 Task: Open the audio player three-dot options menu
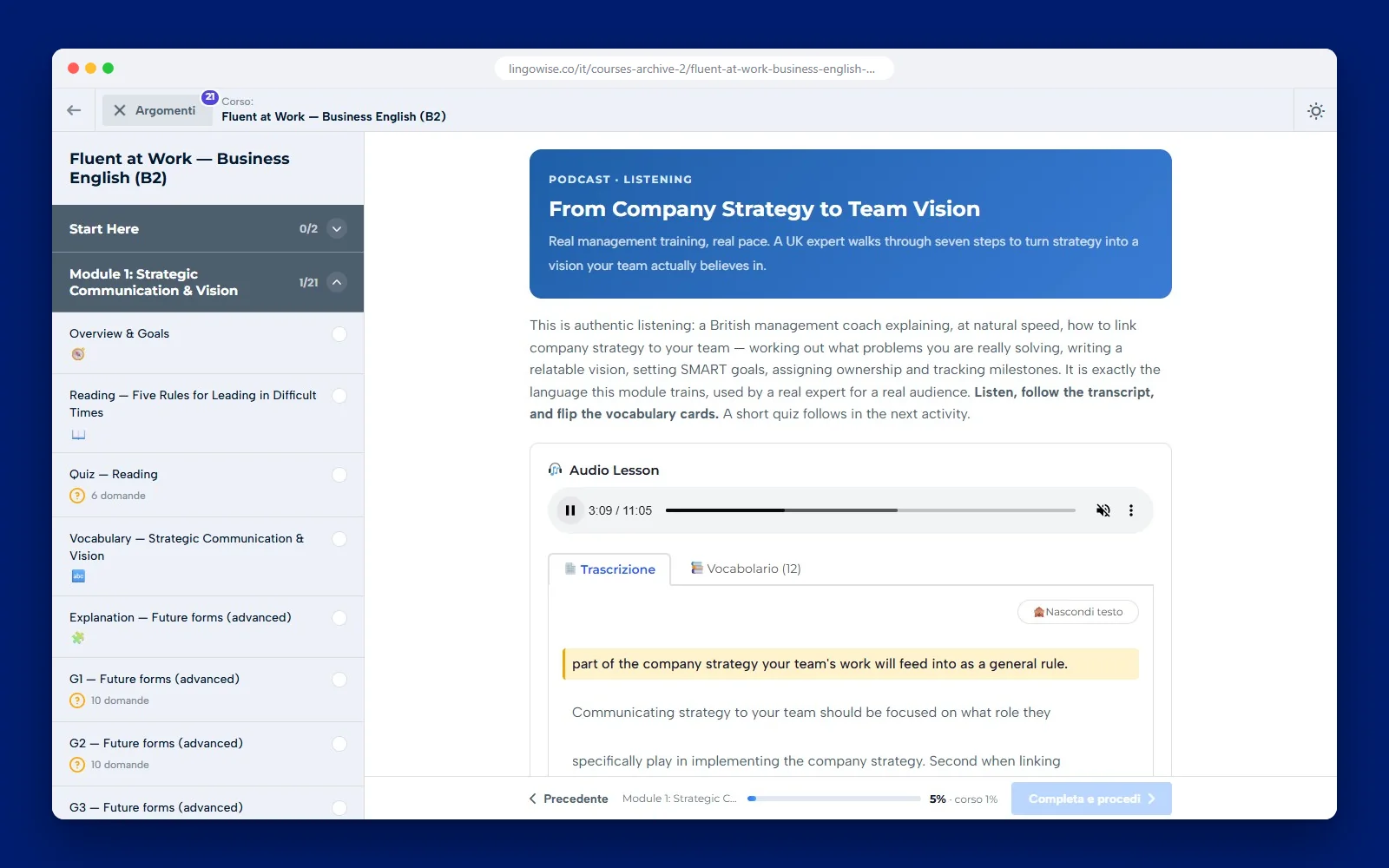[1130, 510]
